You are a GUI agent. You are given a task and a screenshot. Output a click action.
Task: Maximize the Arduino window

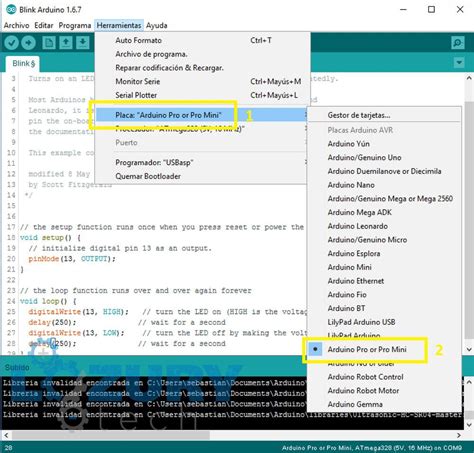(x=431, y=9)
